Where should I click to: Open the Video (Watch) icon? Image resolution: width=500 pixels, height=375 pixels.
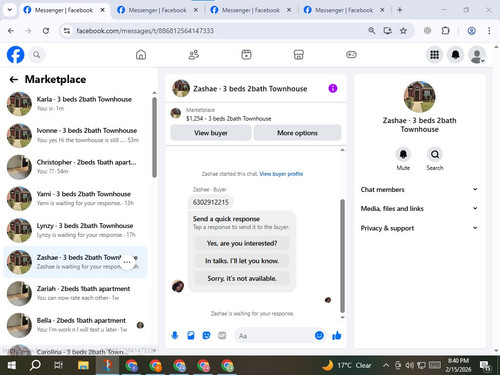click(246, 55)
